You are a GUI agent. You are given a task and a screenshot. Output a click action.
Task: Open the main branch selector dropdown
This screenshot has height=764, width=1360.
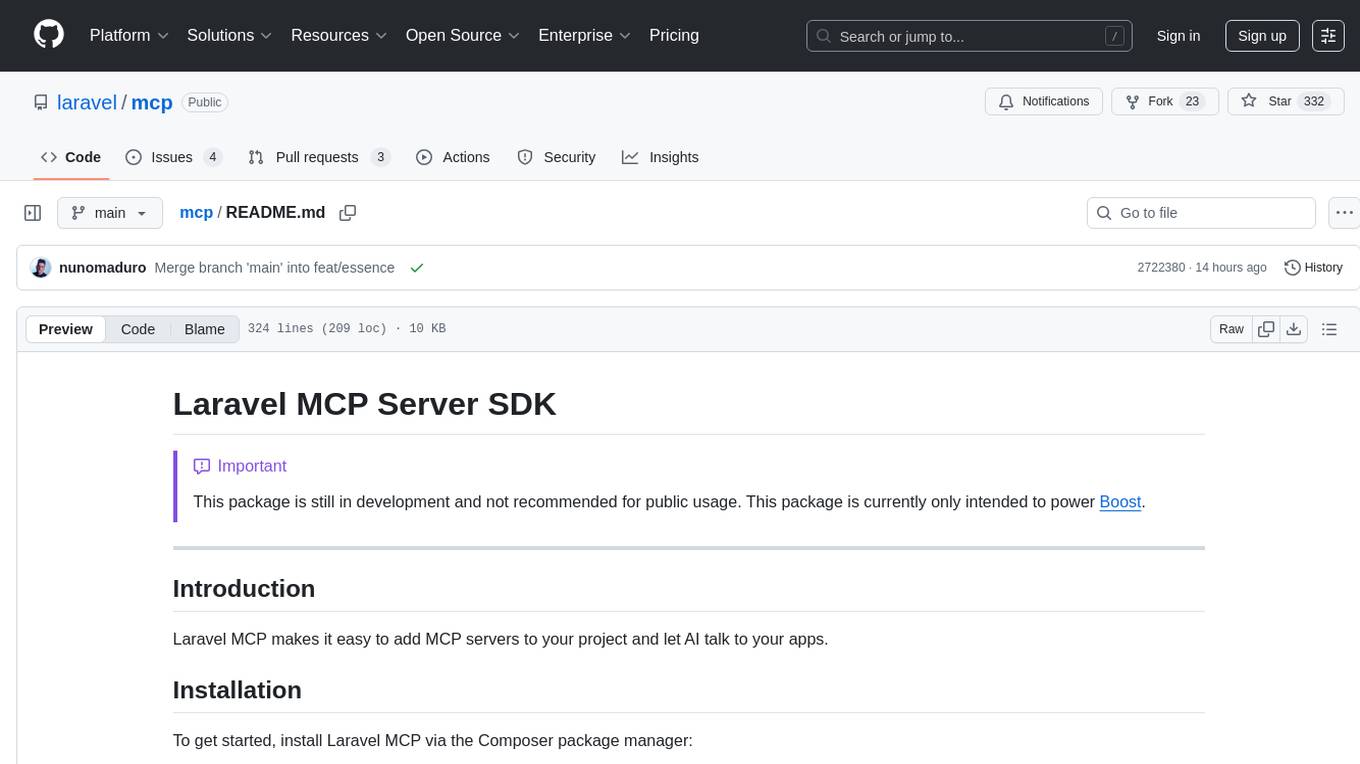[110, 213]
